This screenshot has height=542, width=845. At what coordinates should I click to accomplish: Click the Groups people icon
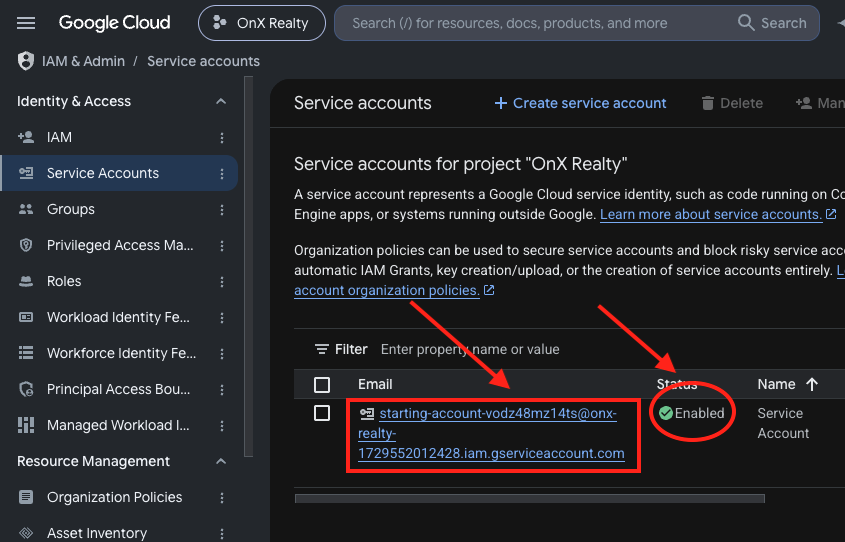coord(26,209)
